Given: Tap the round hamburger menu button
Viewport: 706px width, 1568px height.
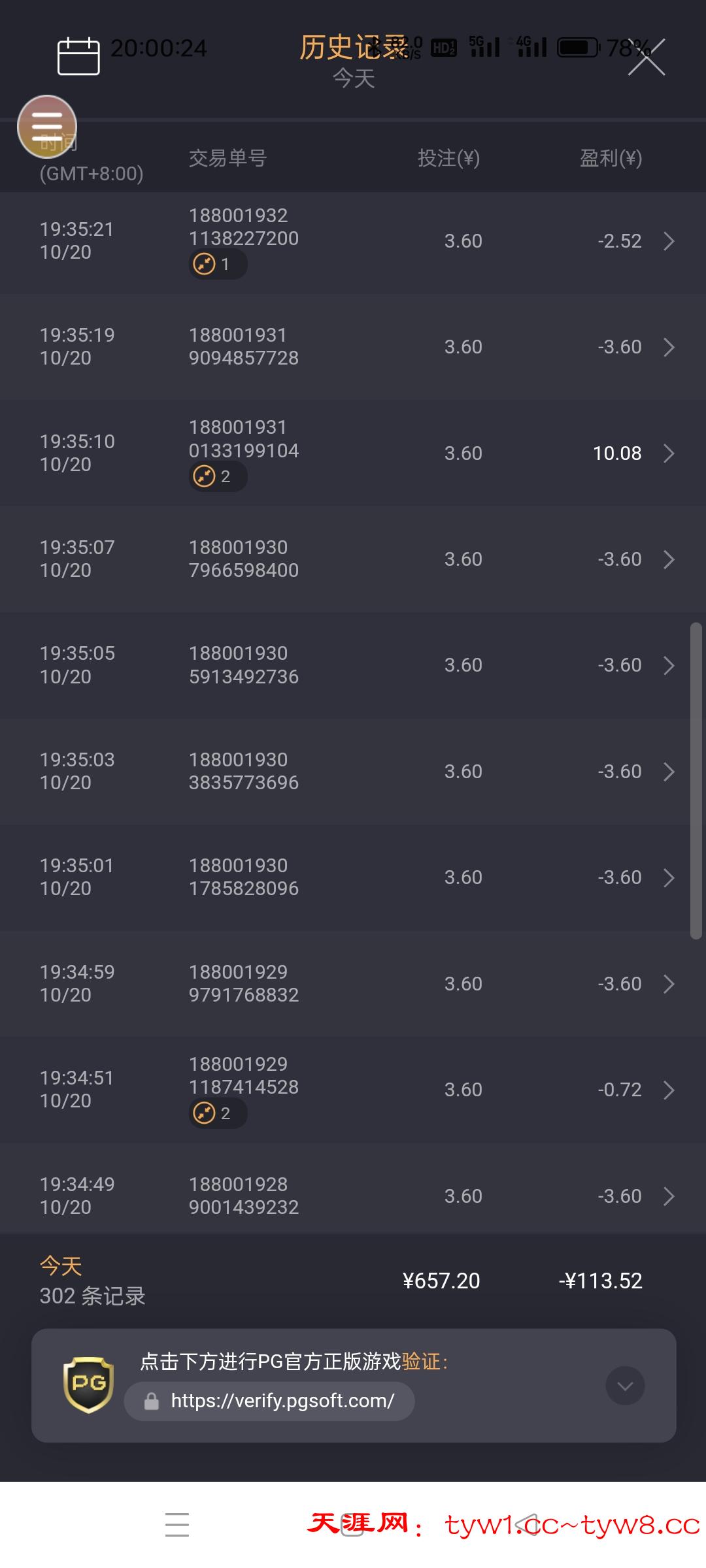Looking at the screenshot, I should coord(47,126).
